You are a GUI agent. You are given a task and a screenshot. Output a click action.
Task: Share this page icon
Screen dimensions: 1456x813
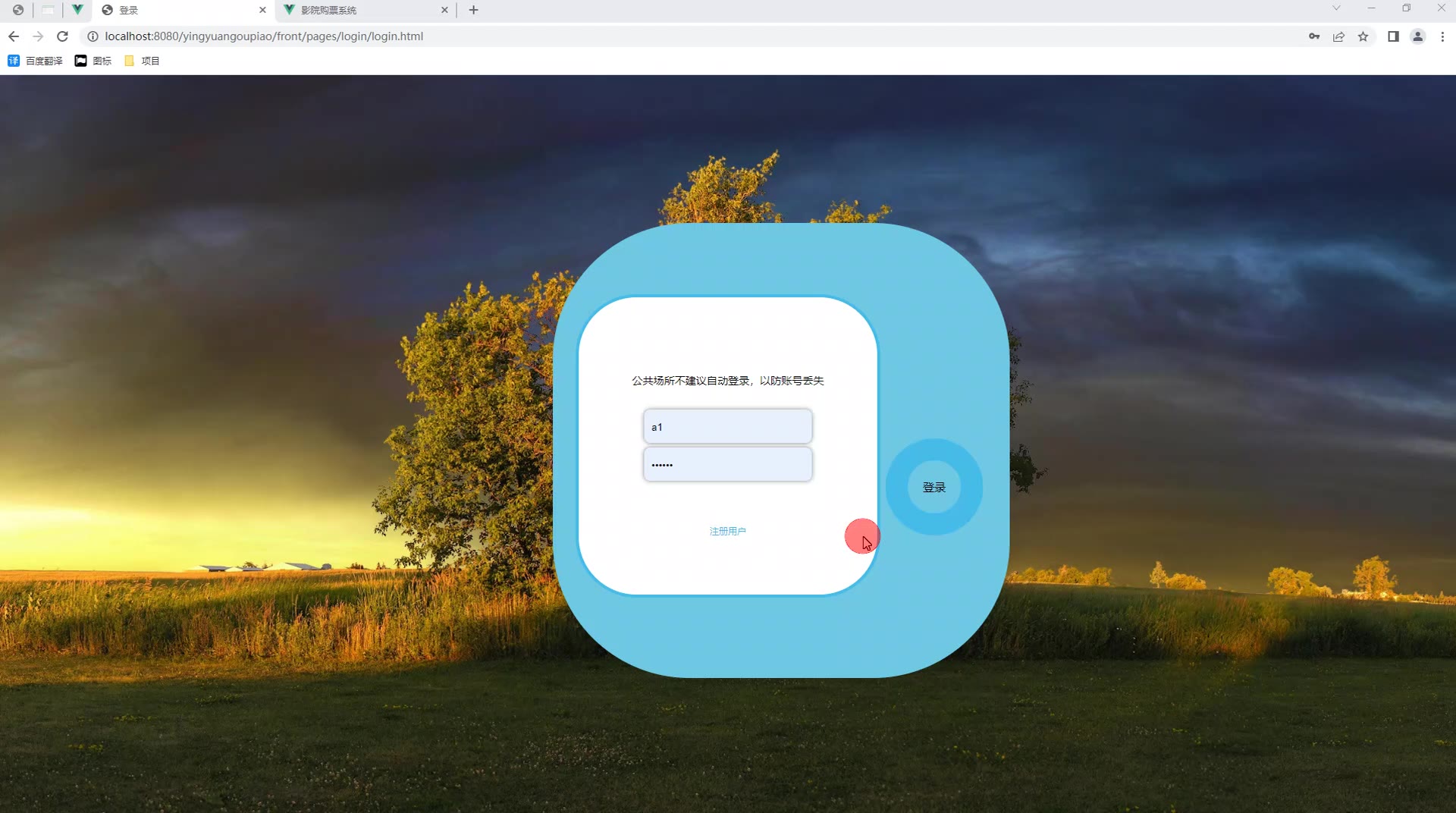click(1338, 36)
